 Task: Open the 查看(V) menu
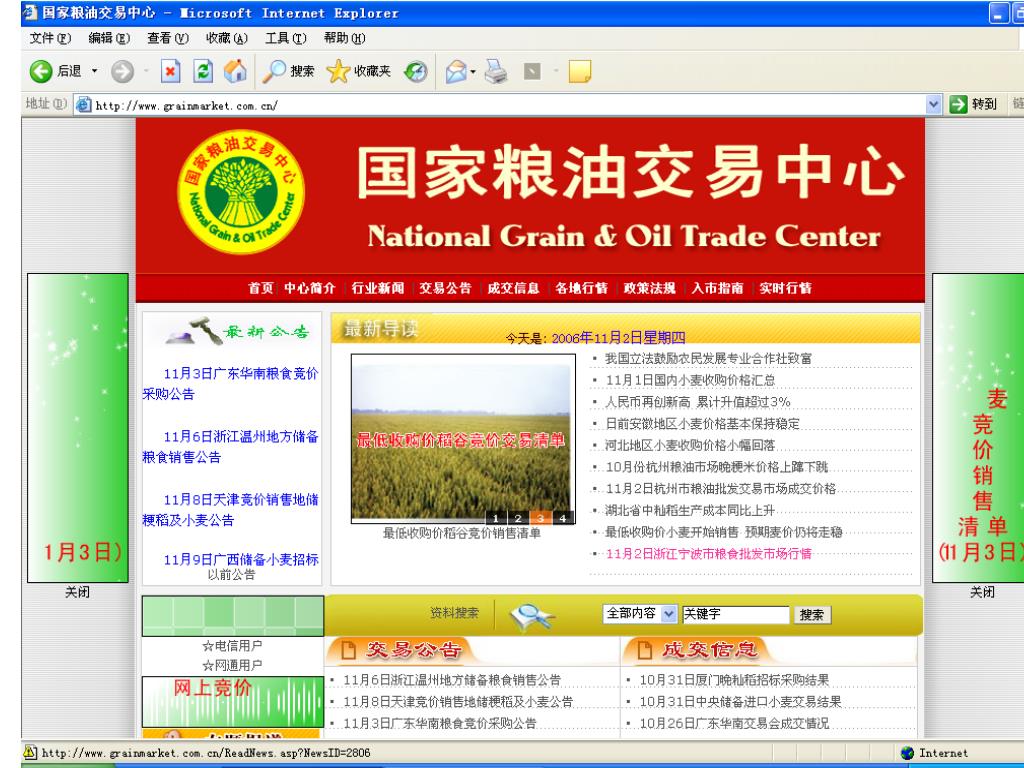(x=168, y=38)
